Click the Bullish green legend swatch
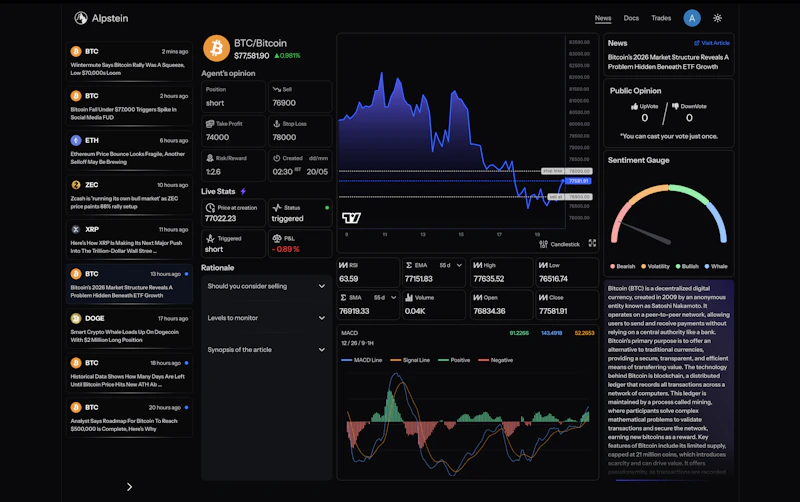The image size is (800, 502). click(x=678, y=266)
